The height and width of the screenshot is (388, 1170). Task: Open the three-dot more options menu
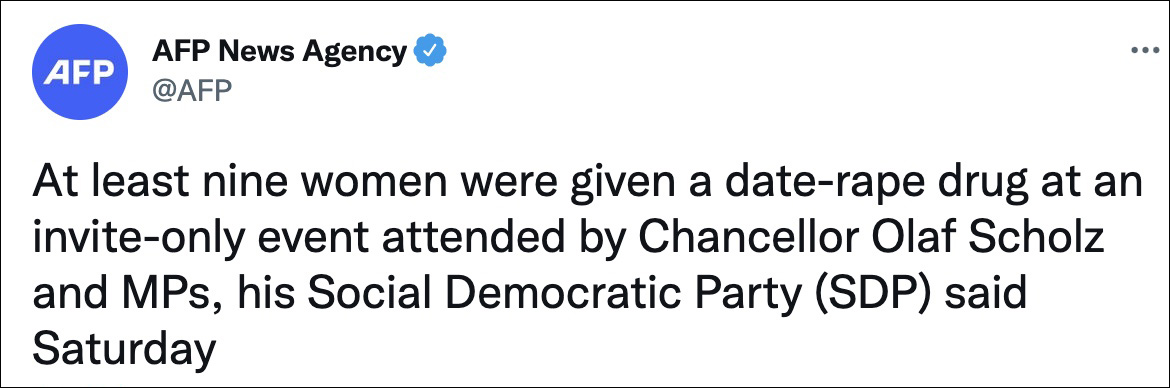point(1145,51)
